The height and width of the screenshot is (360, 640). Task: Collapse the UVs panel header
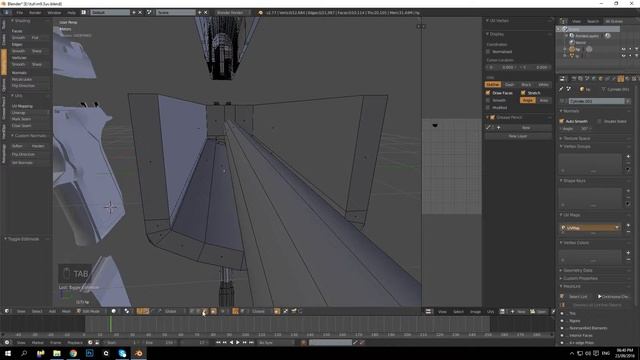click(x=18, y=96)
